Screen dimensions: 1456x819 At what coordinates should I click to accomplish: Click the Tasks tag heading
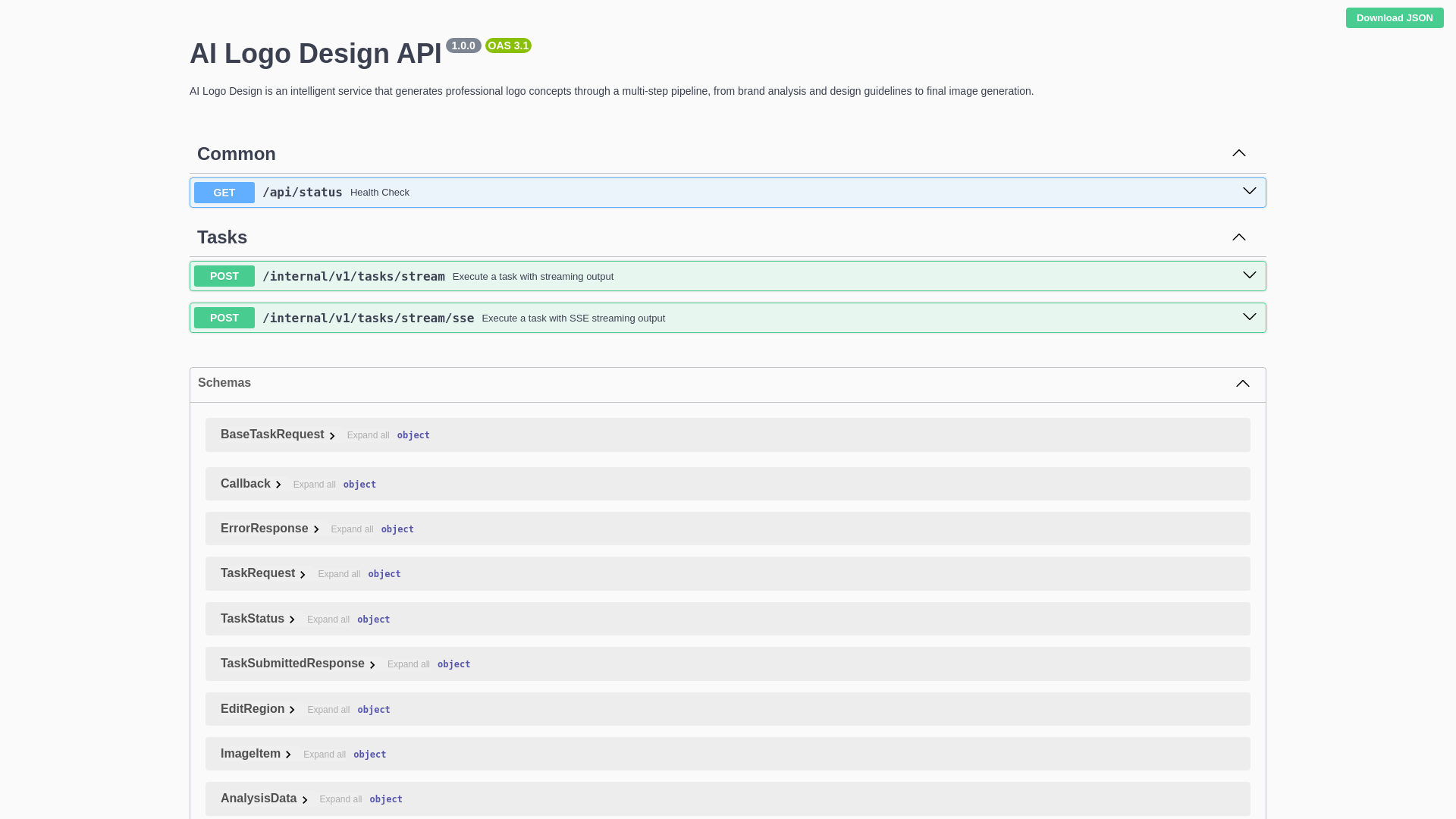pyautogui.click(x=222, y=237)
